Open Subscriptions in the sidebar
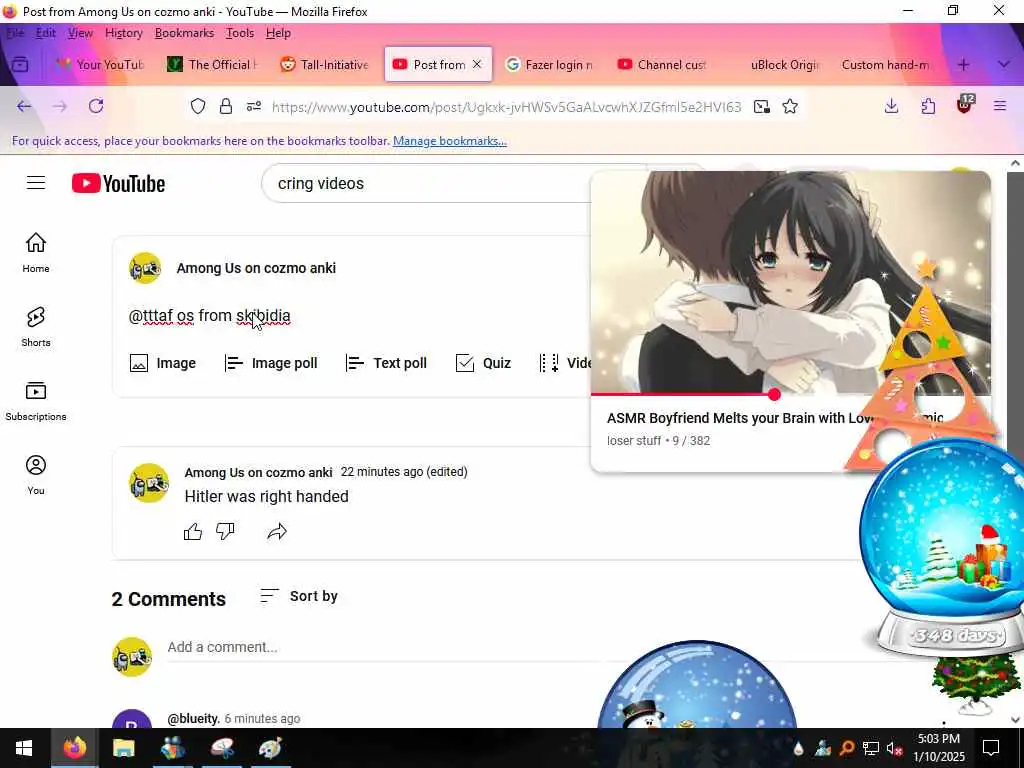This screenshot has width=1024, height=768. coord(36,401)
